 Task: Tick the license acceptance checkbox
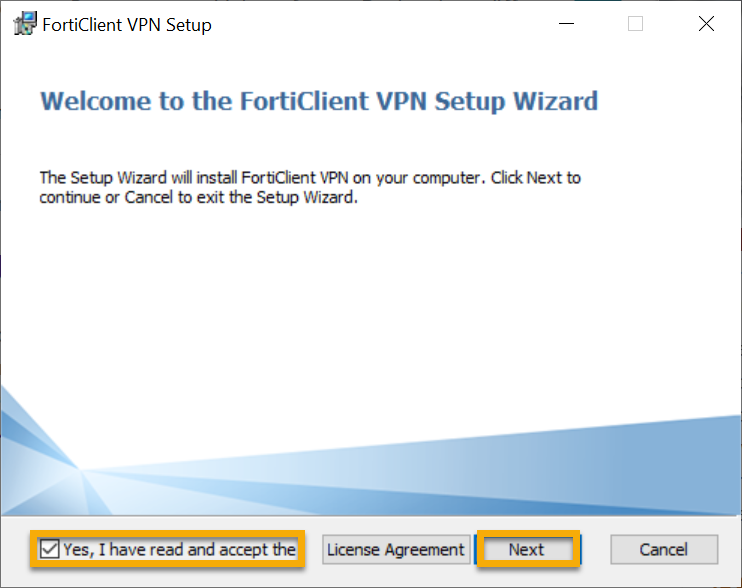coord(50,549)
